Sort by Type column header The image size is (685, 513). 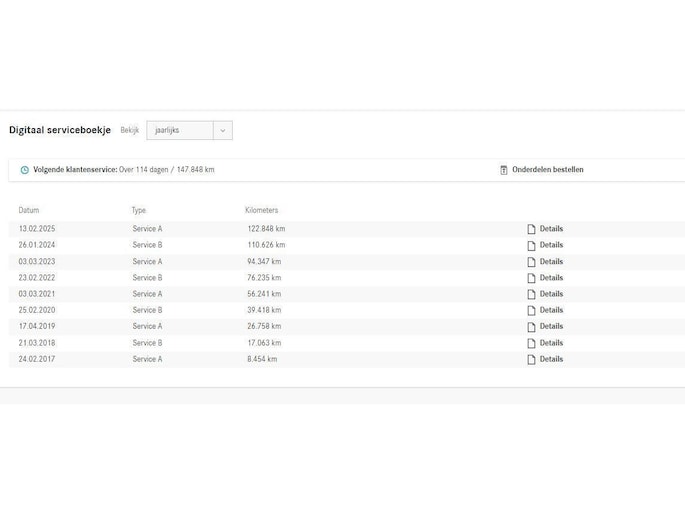point(139,210)
